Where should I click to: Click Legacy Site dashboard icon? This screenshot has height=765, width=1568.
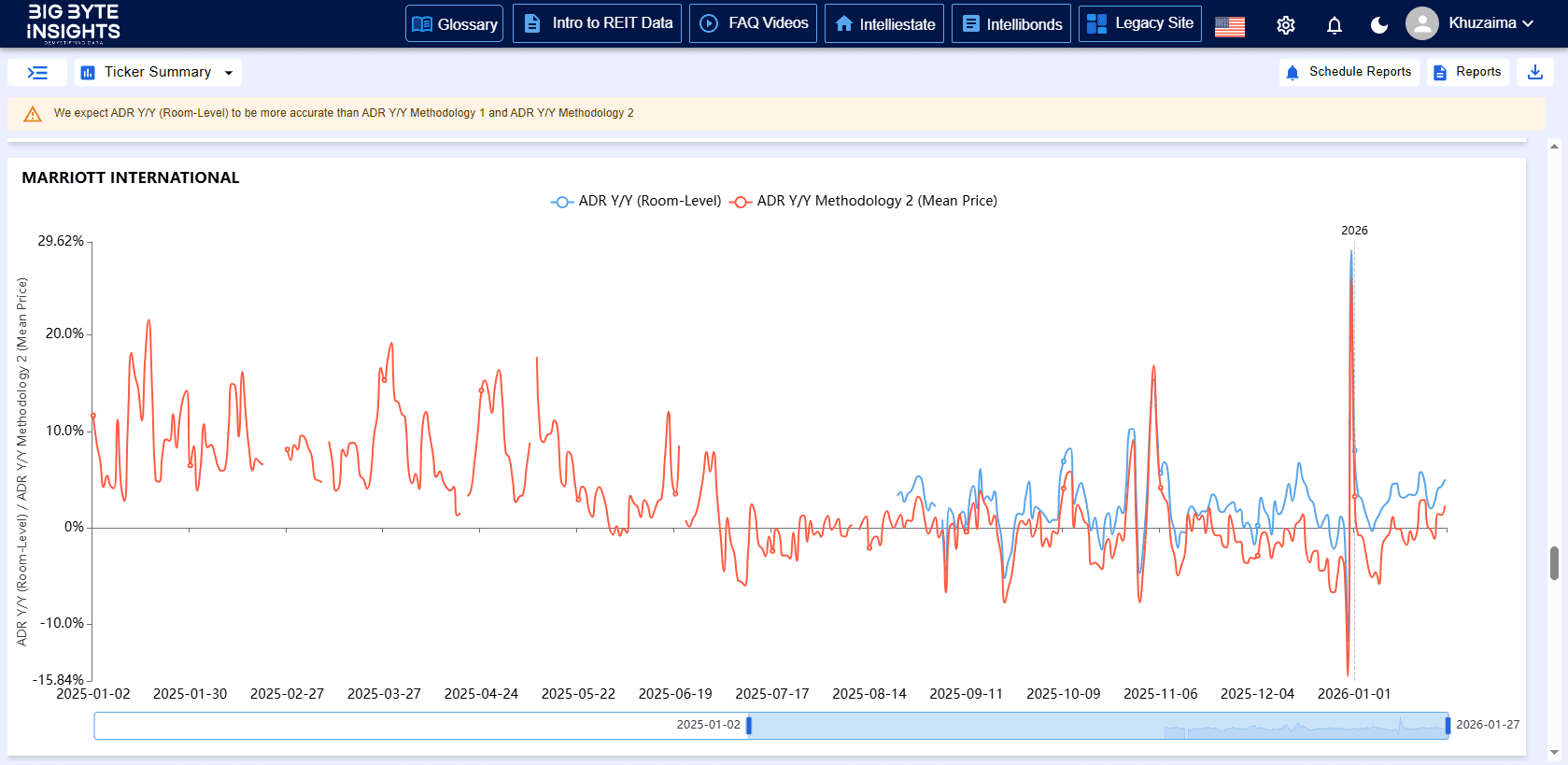[x=1097, y=23]
